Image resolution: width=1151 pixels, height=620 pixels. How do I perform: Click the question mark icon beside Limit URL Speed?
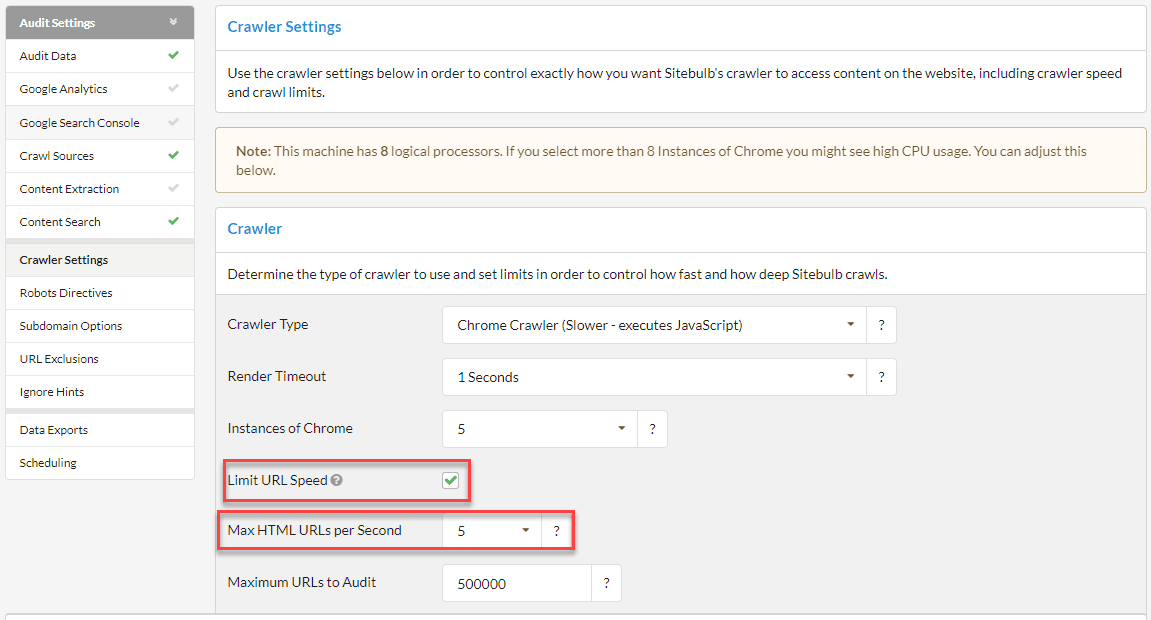point(336,481)
